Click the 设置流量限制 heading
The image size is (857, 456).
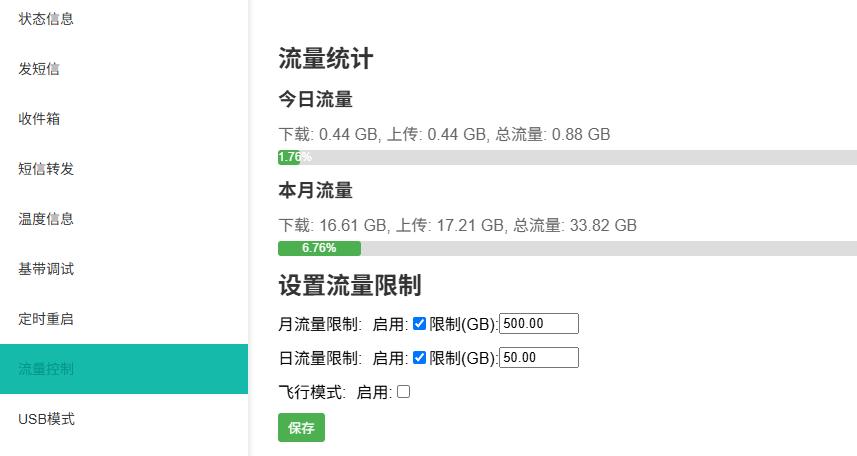click(350, 285)
